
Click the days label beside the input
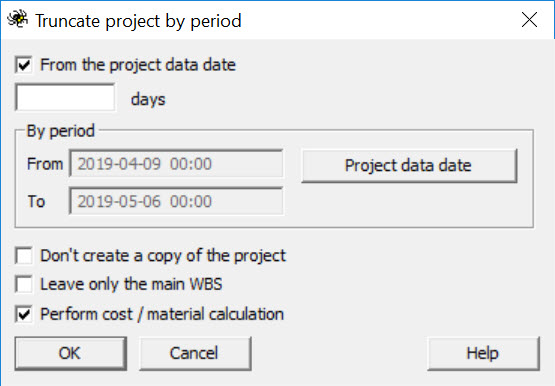148,99
